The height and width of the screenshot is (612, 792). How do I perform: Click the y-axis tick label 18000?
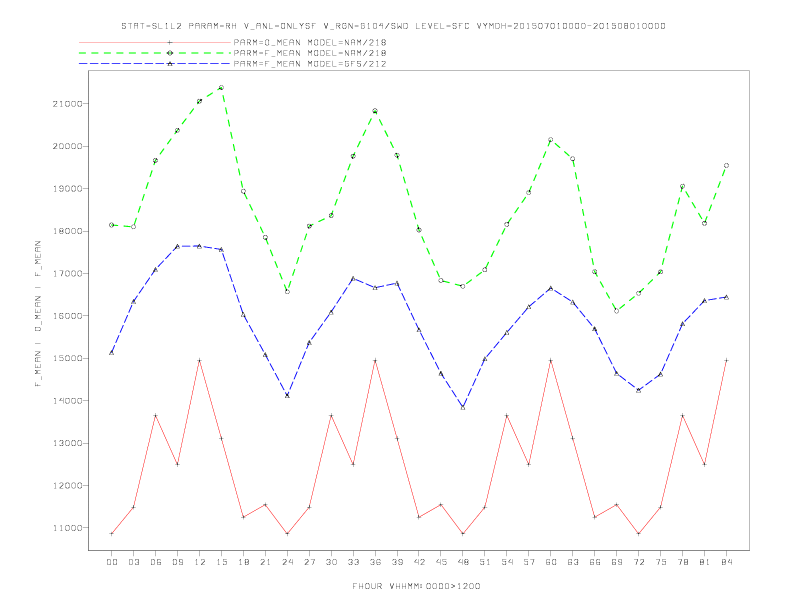point(67,231)
